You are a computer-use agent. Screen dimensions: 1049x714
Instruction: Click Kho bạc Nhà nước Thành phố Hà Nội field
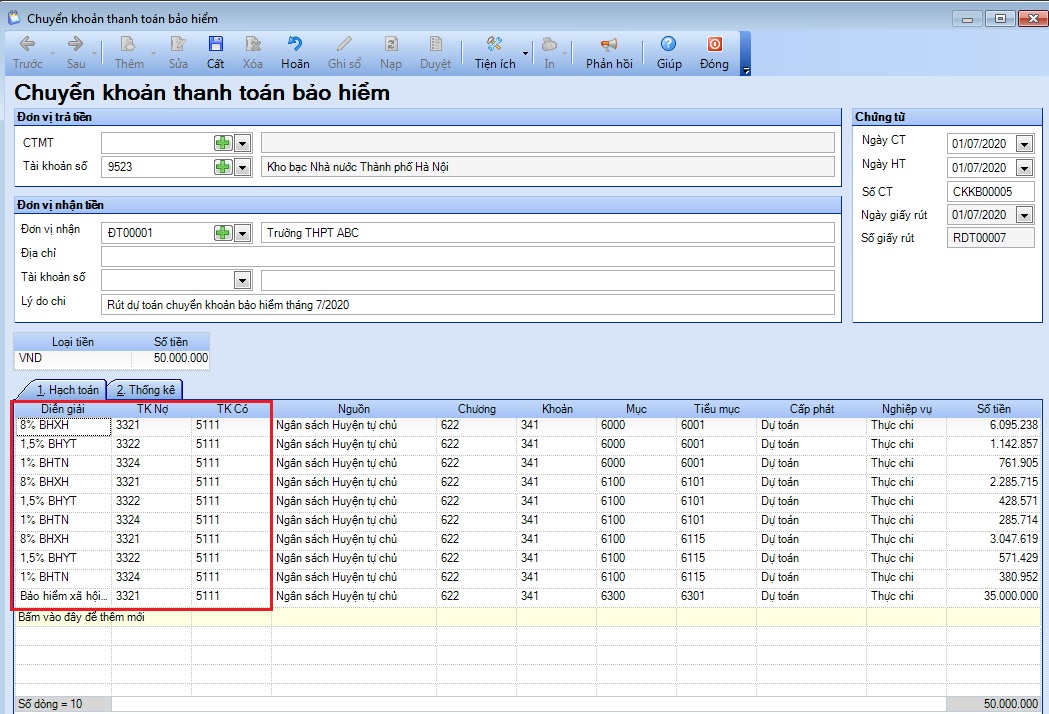[x=547, y=167]
